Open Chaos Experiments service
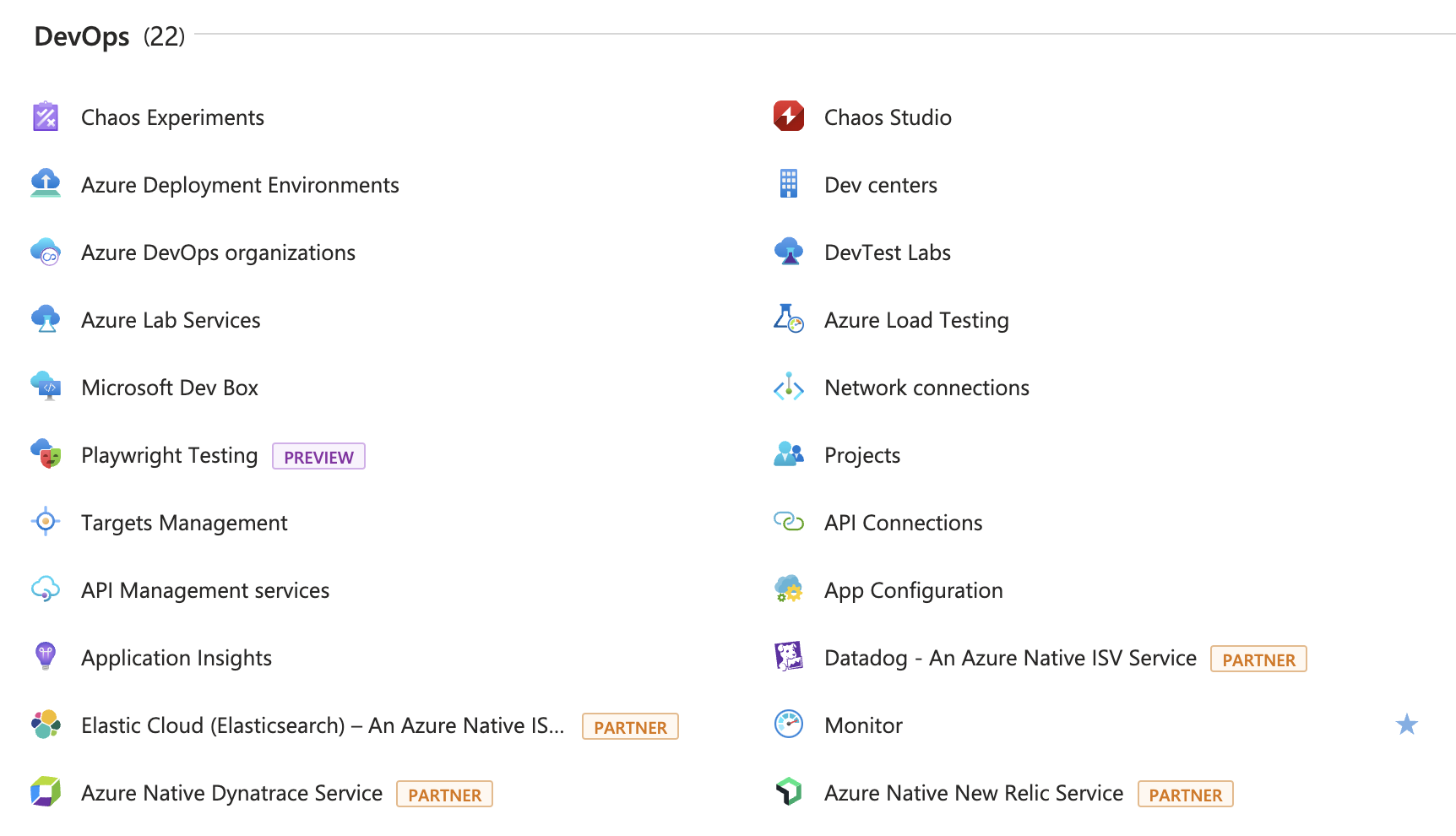This screenshot has height=836, width=1456. pos(172,117)
